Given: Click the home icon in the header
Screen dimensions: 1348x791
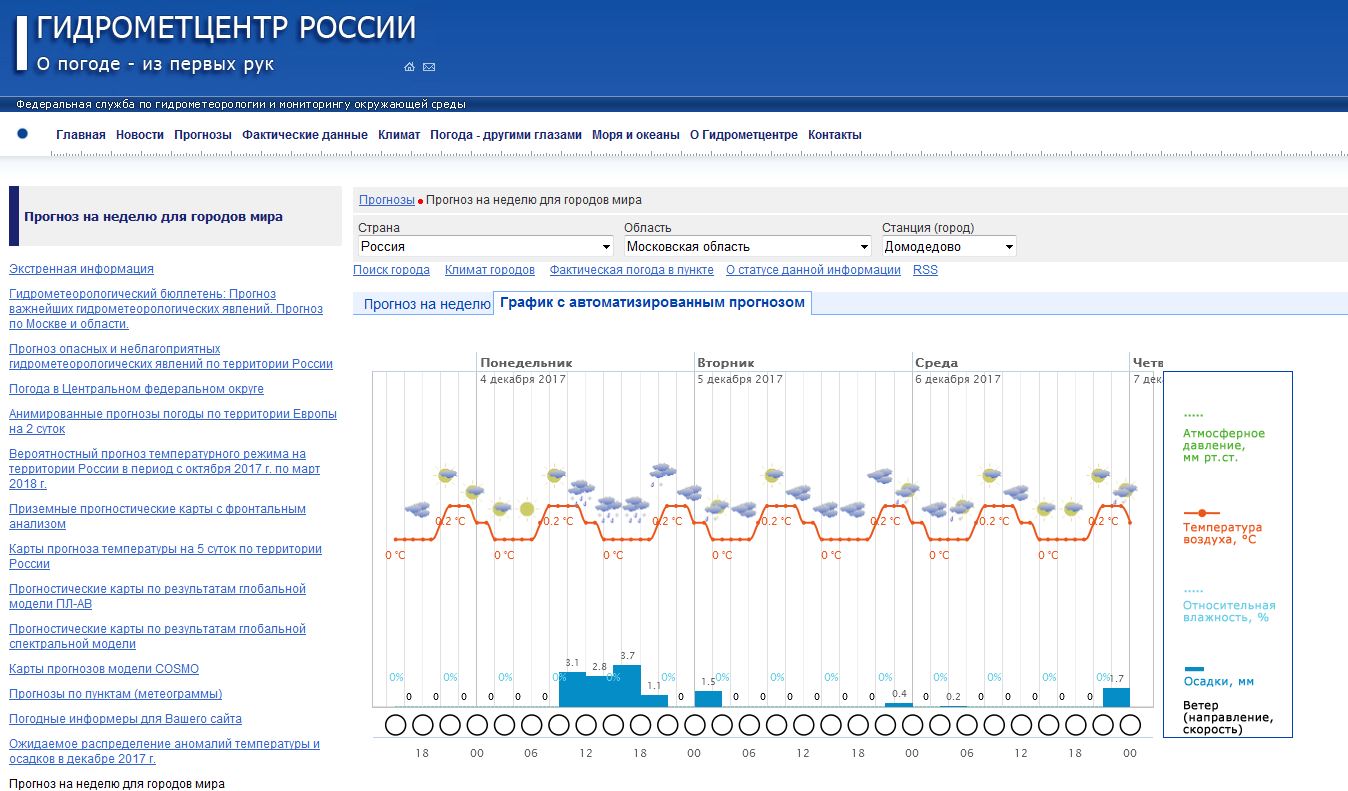Looking at the screenshot, I should click(x=409, y=67).
